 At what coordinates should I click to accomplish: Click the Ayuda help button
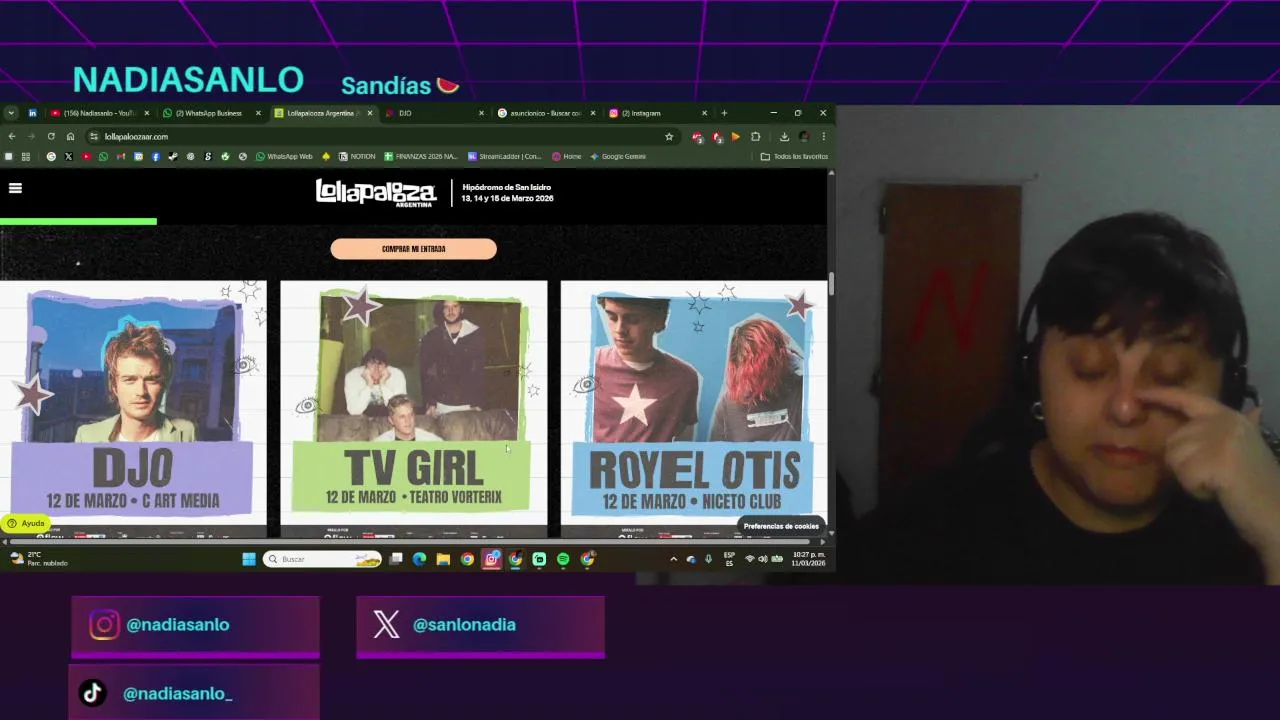pos(26,523)
